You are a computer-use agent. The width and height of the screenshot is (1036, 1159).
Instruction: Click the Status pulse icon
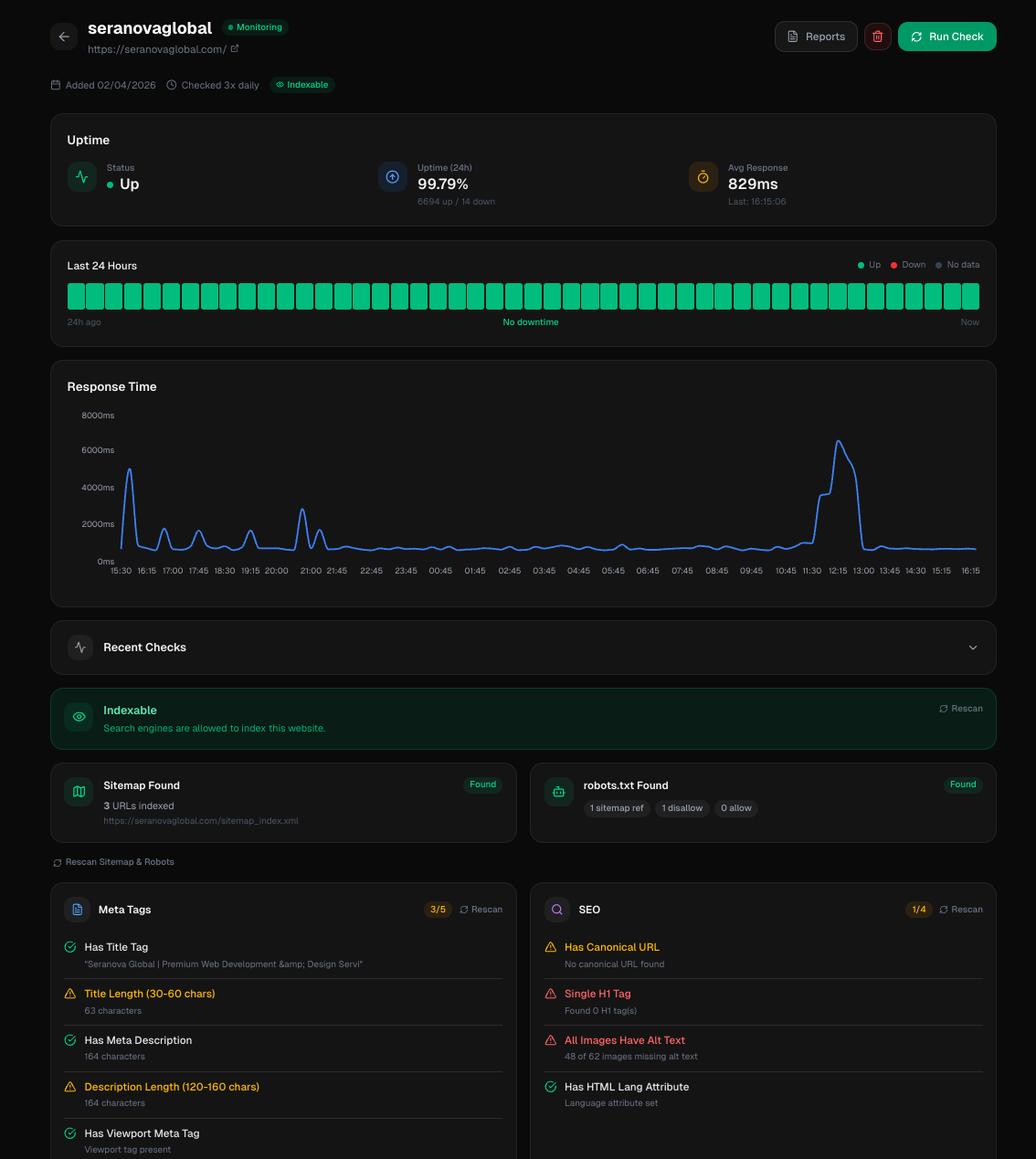pyautogui.click(x=82, y=177)
